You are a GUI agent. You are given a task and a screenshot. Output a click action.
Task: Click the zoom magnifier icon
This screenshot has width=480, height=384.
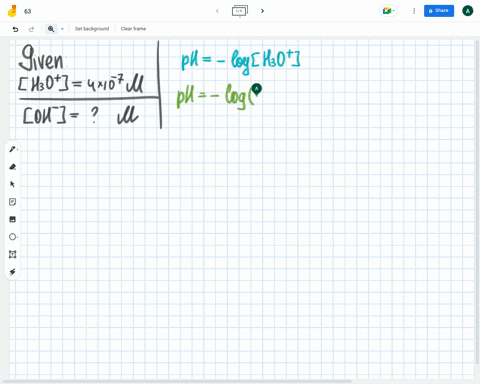click(x=51, y=29)
